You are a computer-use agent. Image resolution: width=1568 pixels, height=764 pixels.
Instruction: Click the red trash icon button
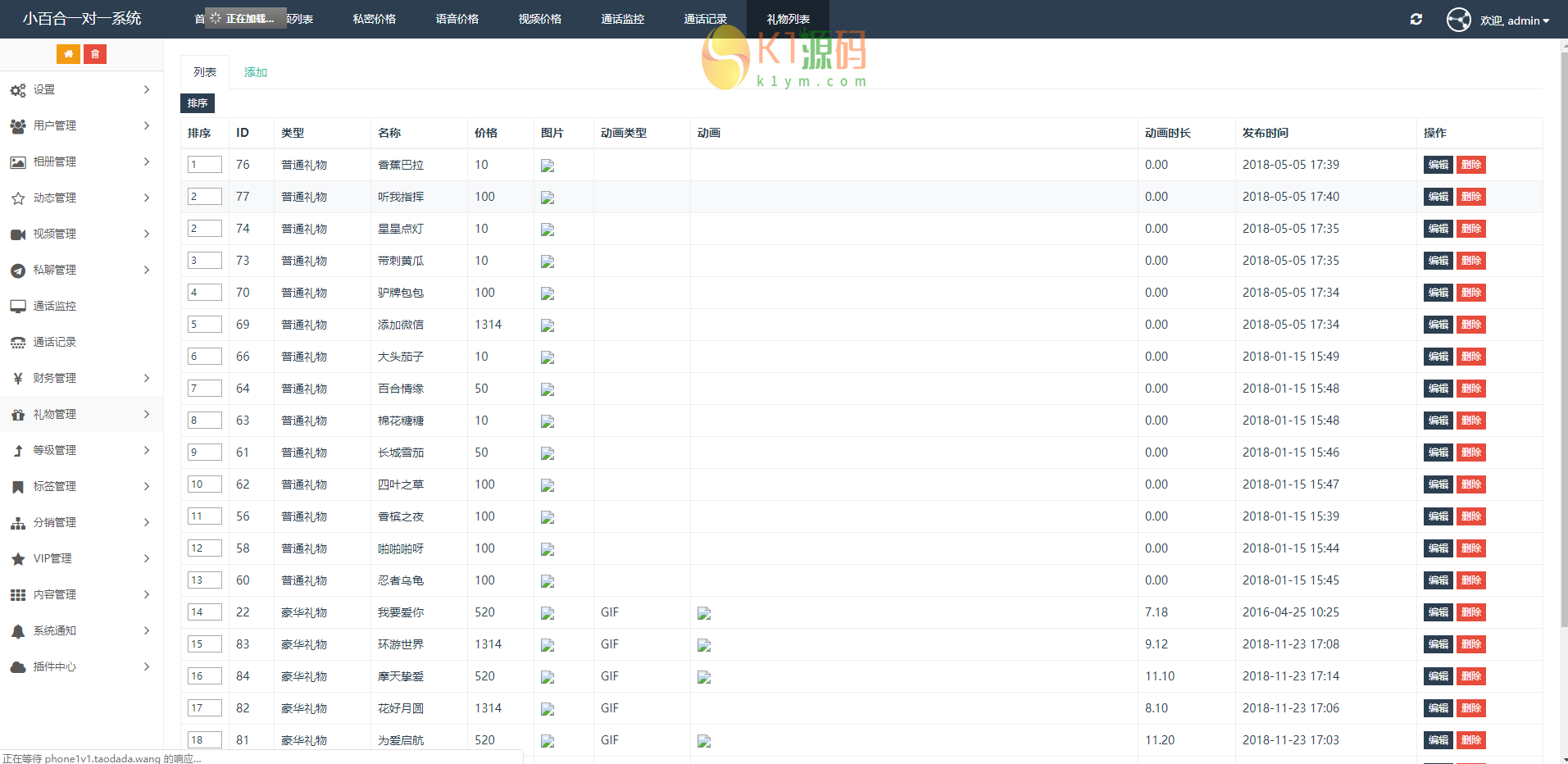[95, 54]
